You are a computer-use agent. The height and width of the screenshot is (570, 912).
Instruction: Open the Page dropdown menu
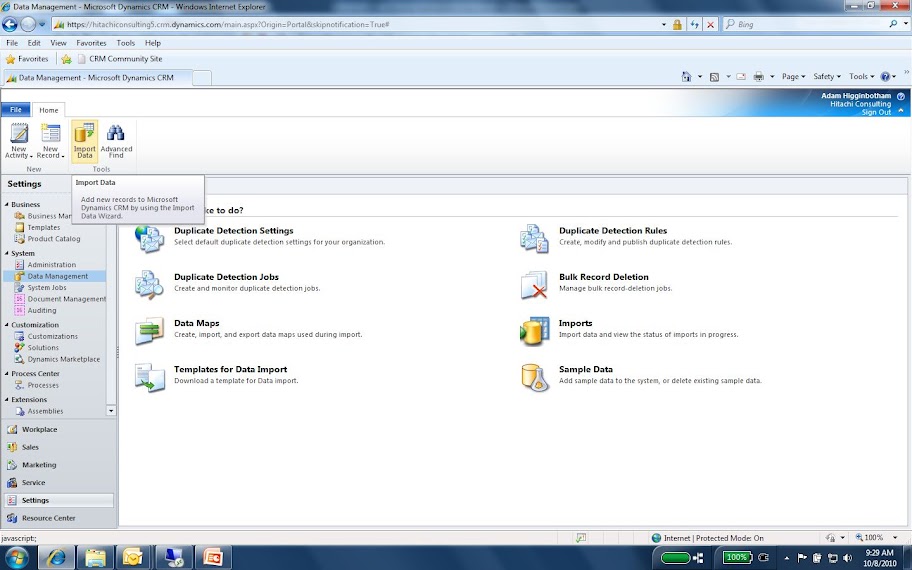793,77
